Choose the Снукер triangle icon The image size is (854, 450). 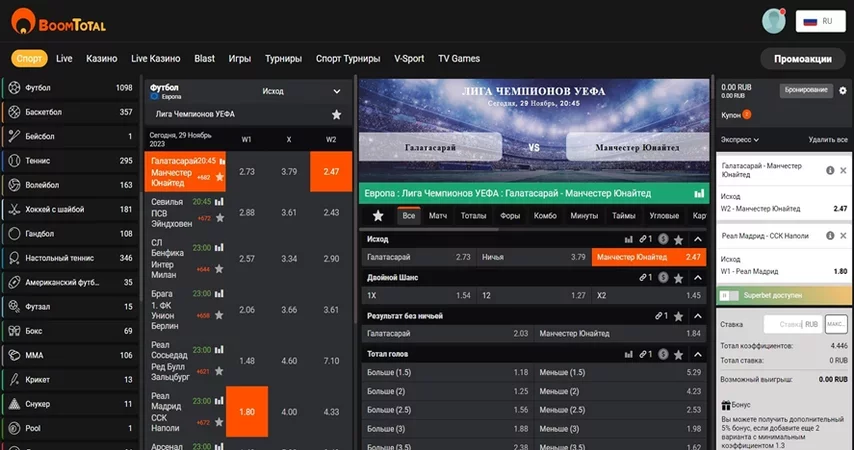[15, 404]
